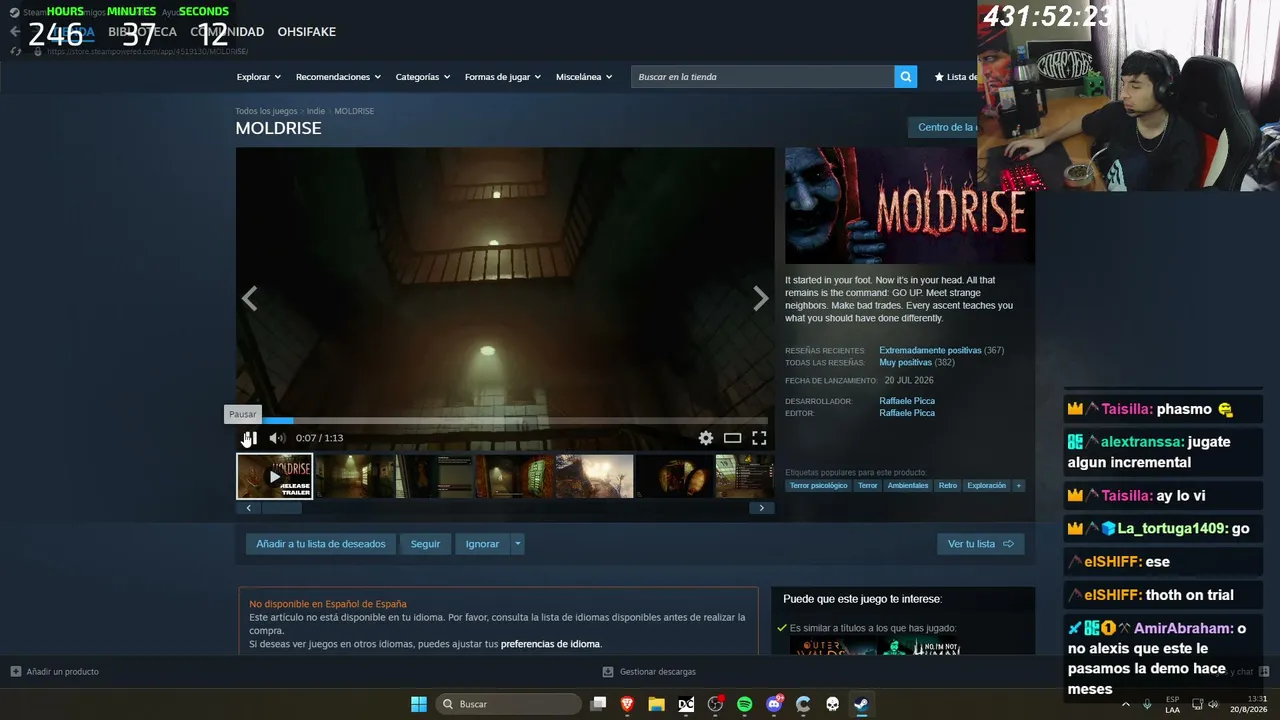Image resolution: width=1280 pixels, height=720 pixels.
Task: Focus the Buscar en la tienda field
Action: 763,77
